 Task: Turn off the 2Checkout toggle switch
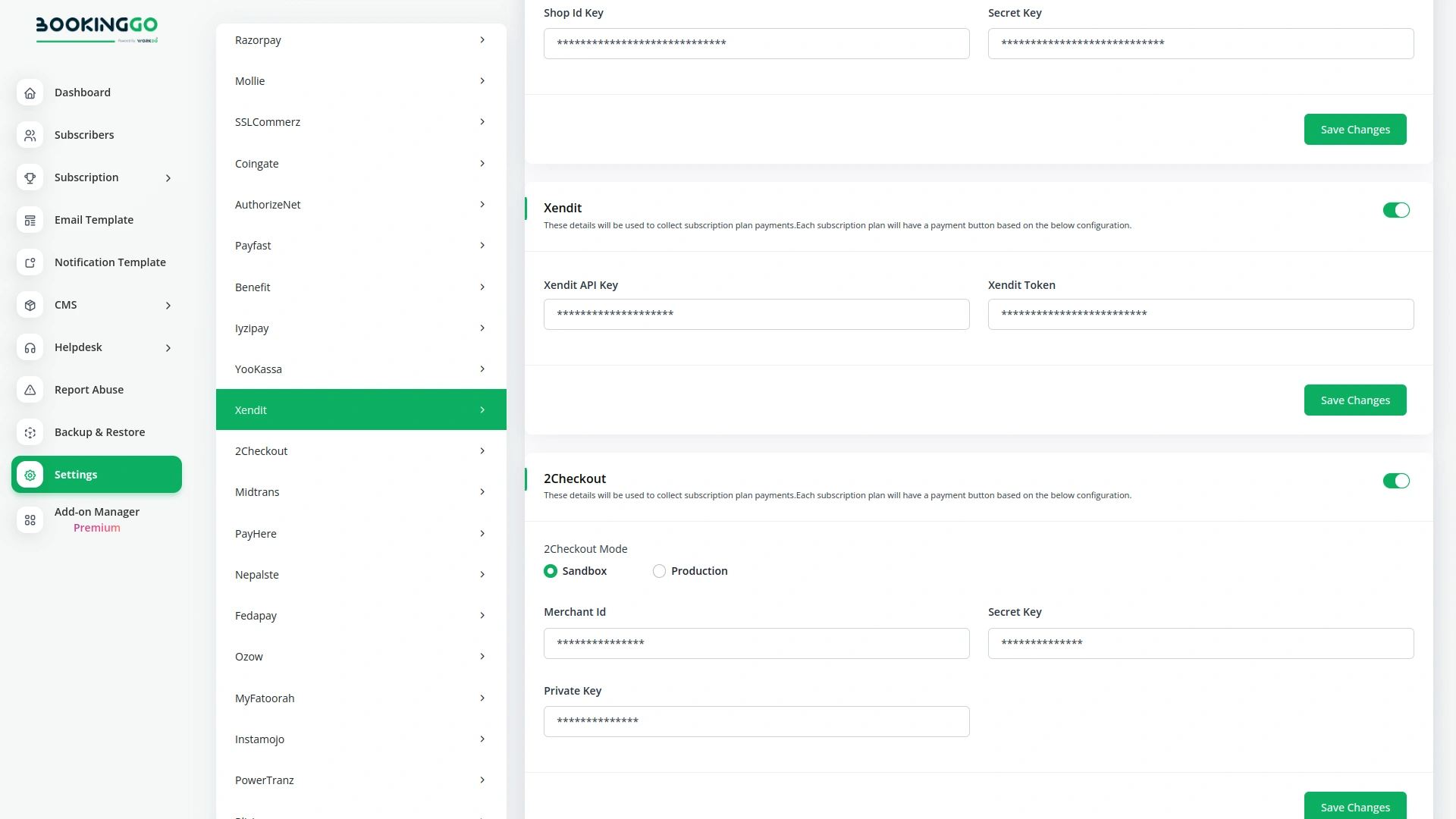coord(1396,481)
